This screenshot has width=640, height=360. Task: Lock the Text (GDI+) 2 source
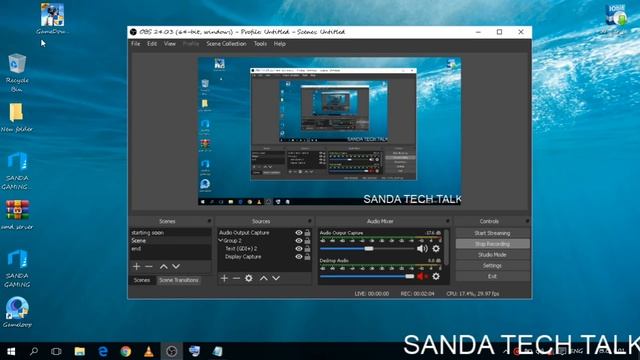tap(307, 249)
